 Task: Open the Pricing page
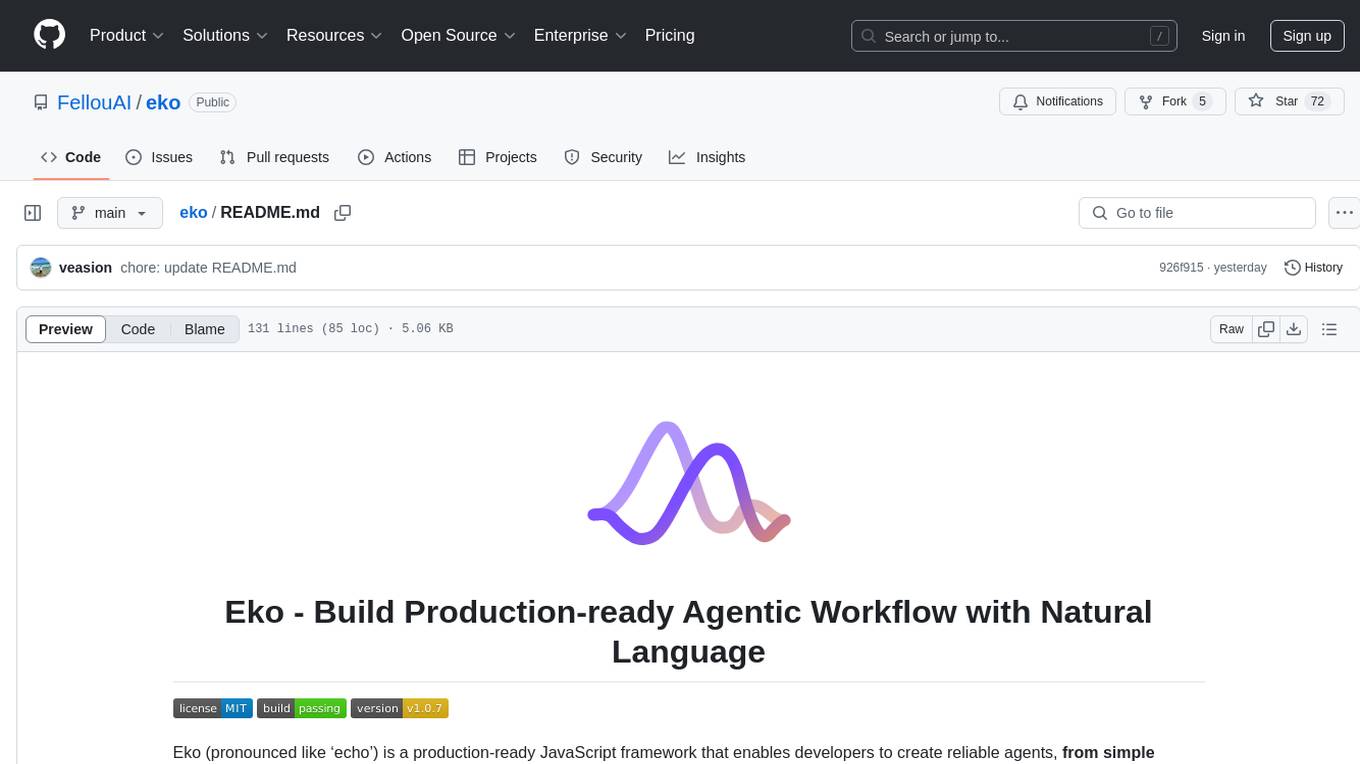click(x=670, y=35)
